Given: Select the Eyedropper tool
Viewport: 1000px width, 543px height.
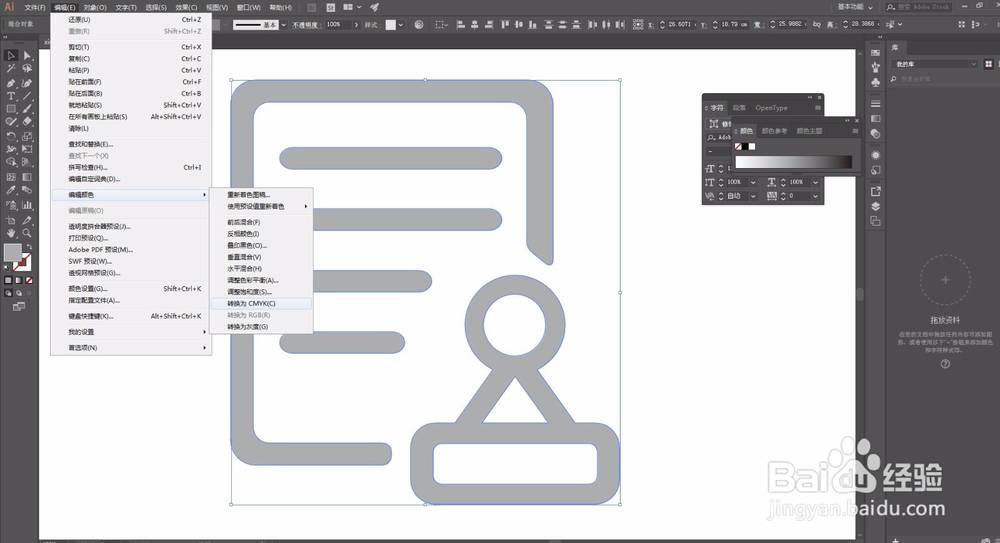Looking at the screenshot, I should 11,190.
